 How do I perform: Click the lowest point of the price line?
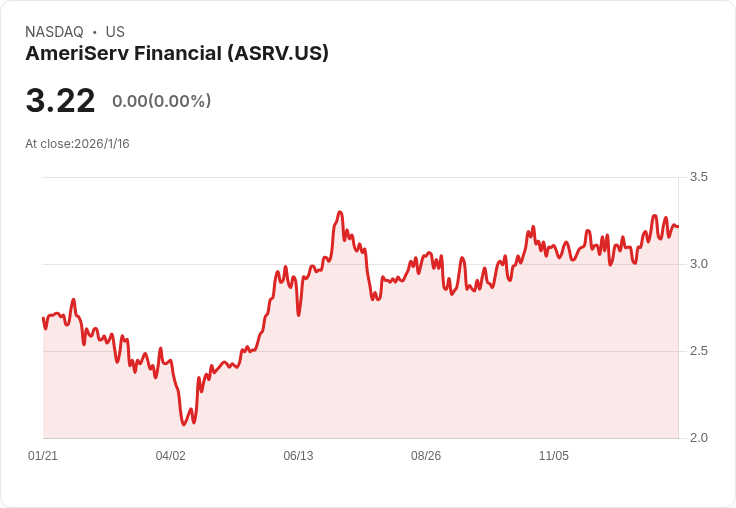[x=184, y=424]
